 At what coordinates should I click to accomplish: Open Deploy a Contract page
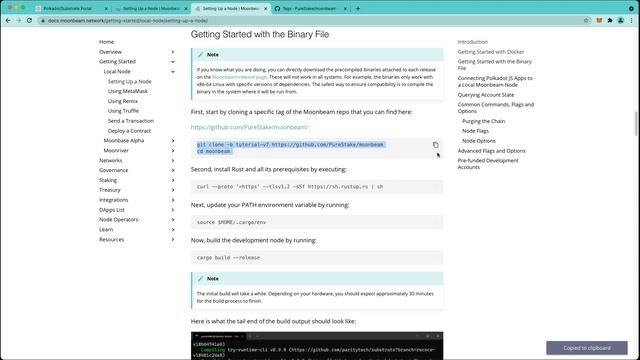coord(129,131)
